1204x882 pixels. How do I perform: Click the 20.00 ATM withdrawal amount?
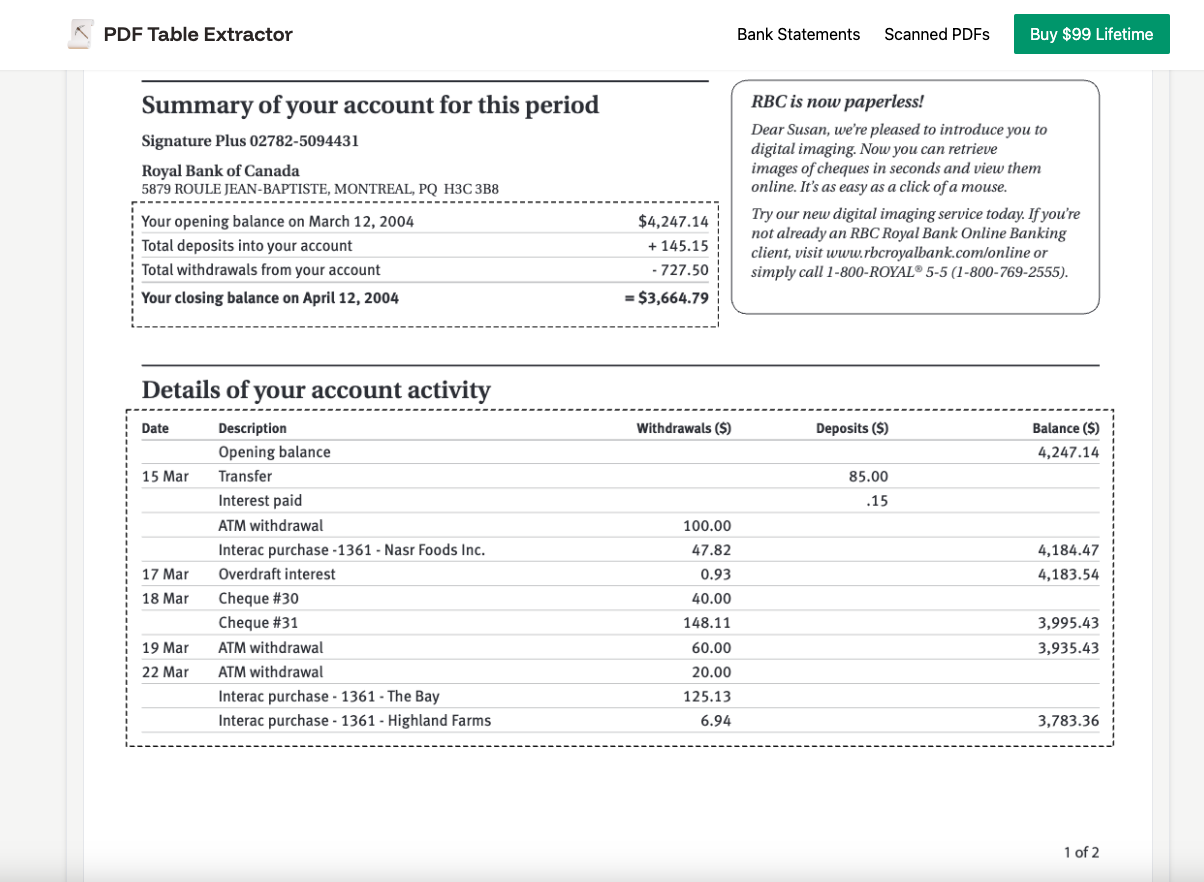click(711, 672)
